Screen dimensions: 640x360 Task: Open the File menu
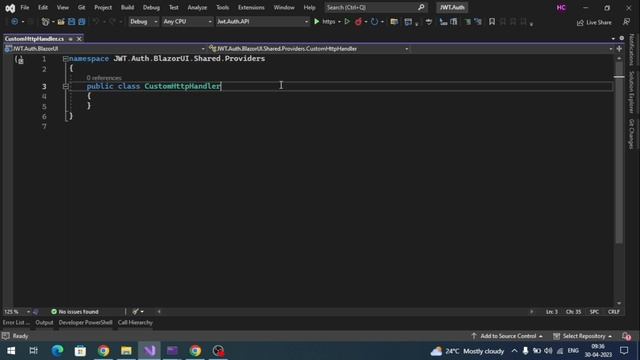24,7
